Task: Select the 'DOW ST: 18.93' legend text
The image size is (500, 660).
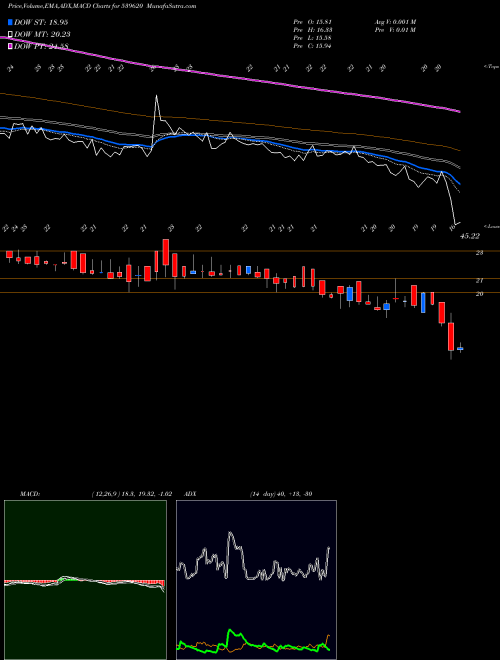Action: 41,22
